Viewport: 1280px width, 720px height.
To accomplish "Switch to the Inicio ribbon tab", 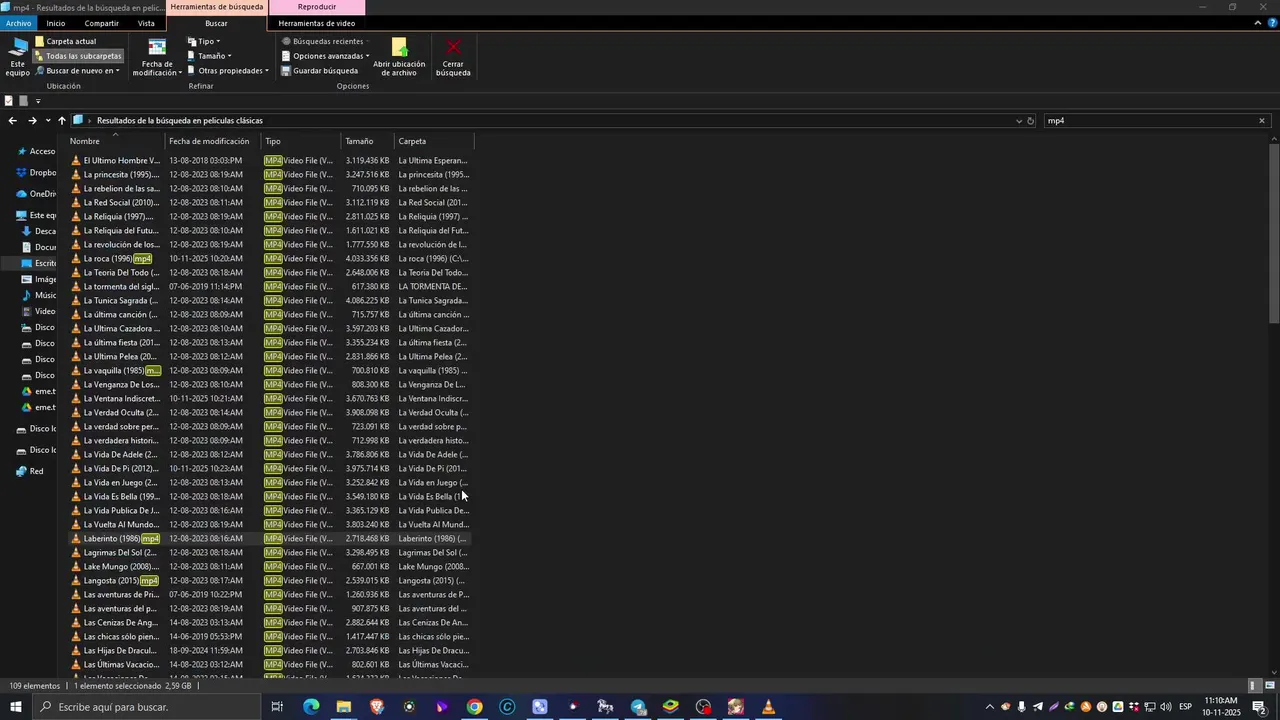I will [x=56, y=23].
